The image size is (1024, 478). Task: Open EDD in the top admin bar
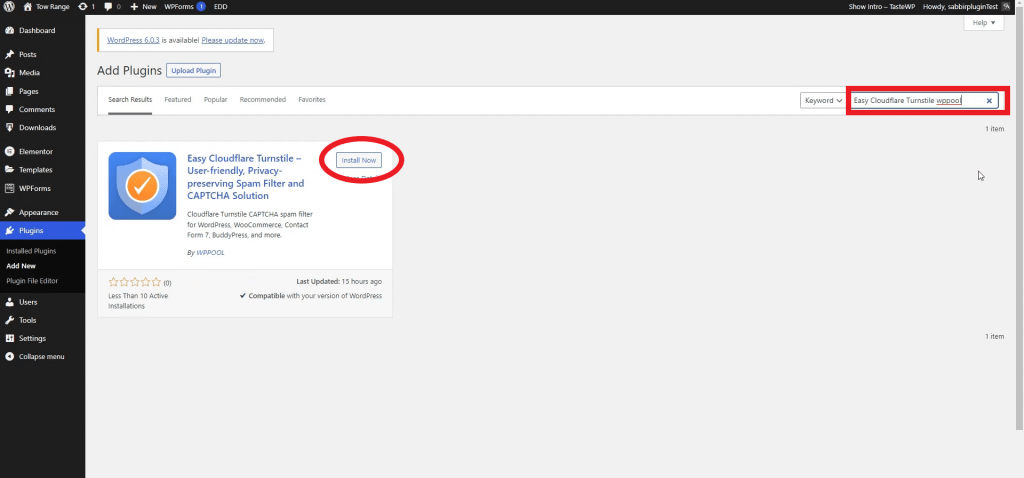[x=221, y=7]
